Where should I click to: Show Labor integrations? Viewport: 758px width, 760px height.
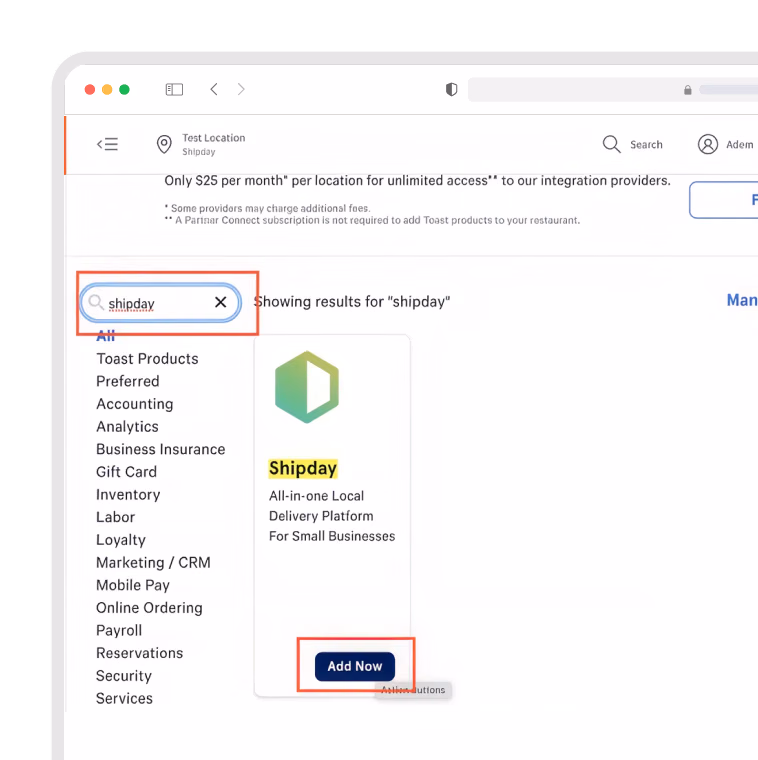click(x=115, y=517)
